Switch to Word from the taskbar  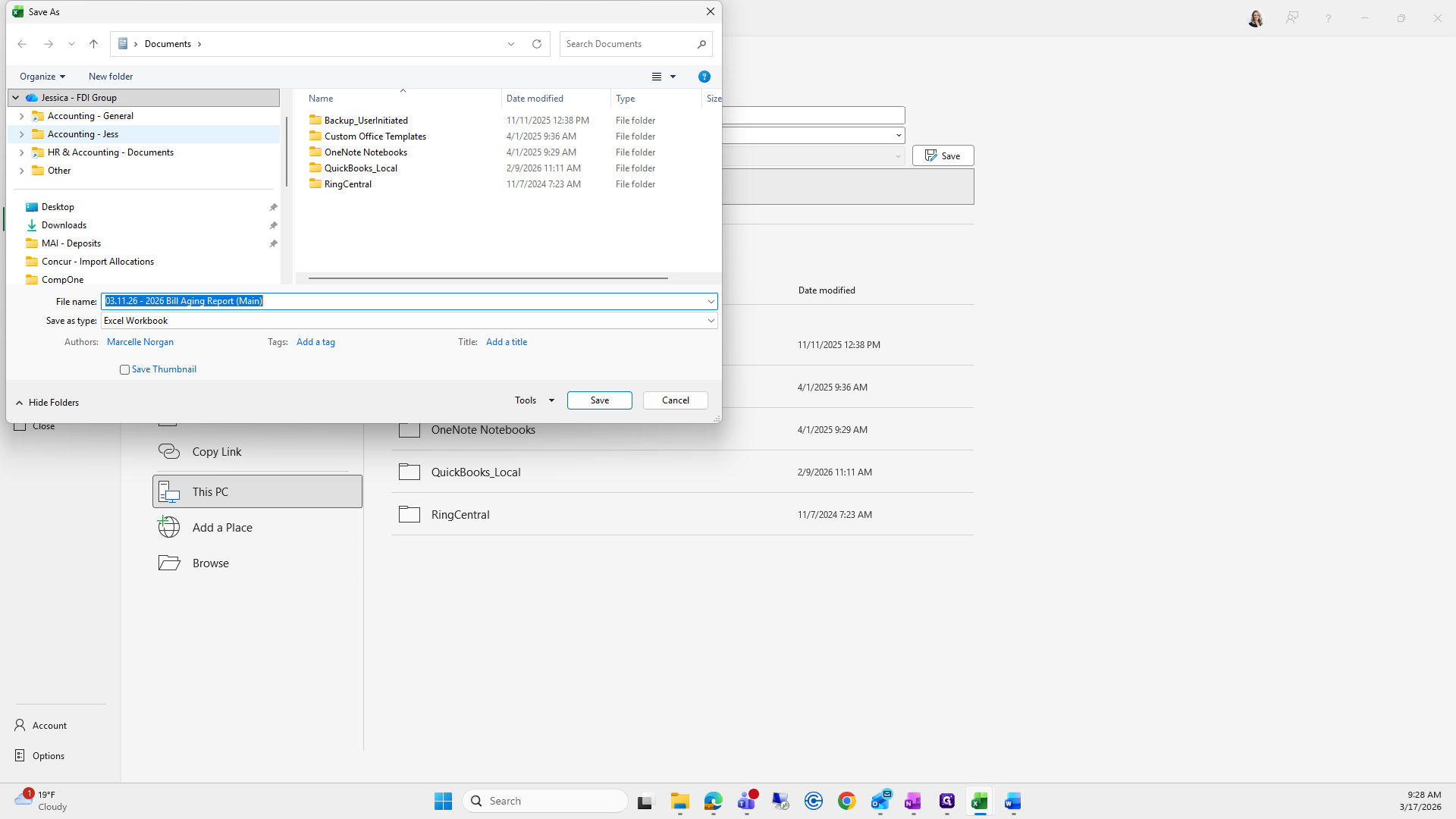(1012, 801)
